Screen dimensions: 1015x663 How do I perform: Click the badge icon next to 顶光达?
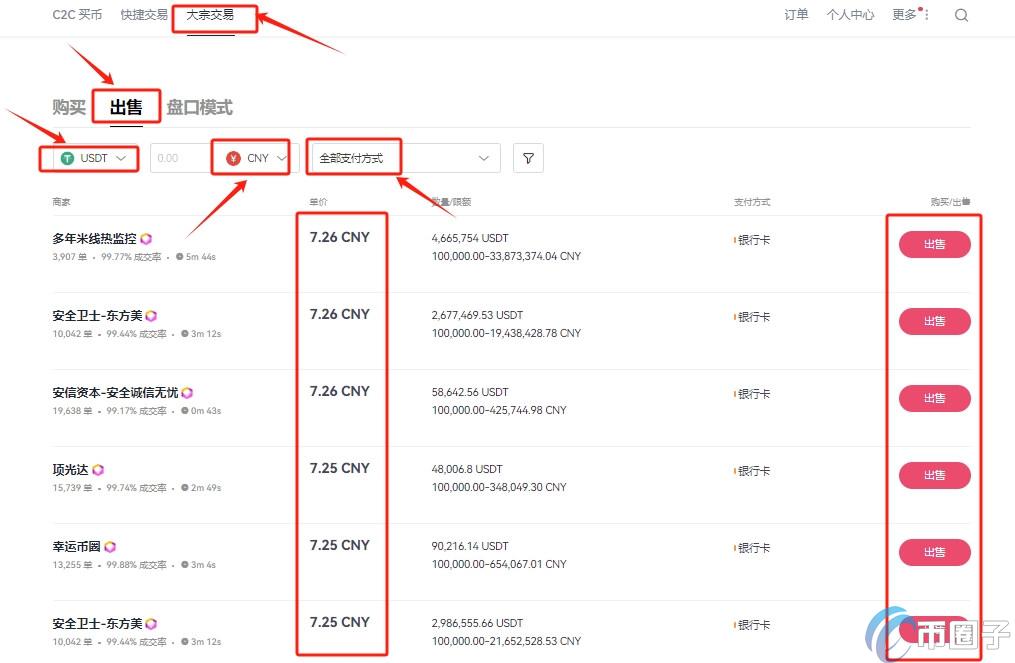click(x=98, y=470)
